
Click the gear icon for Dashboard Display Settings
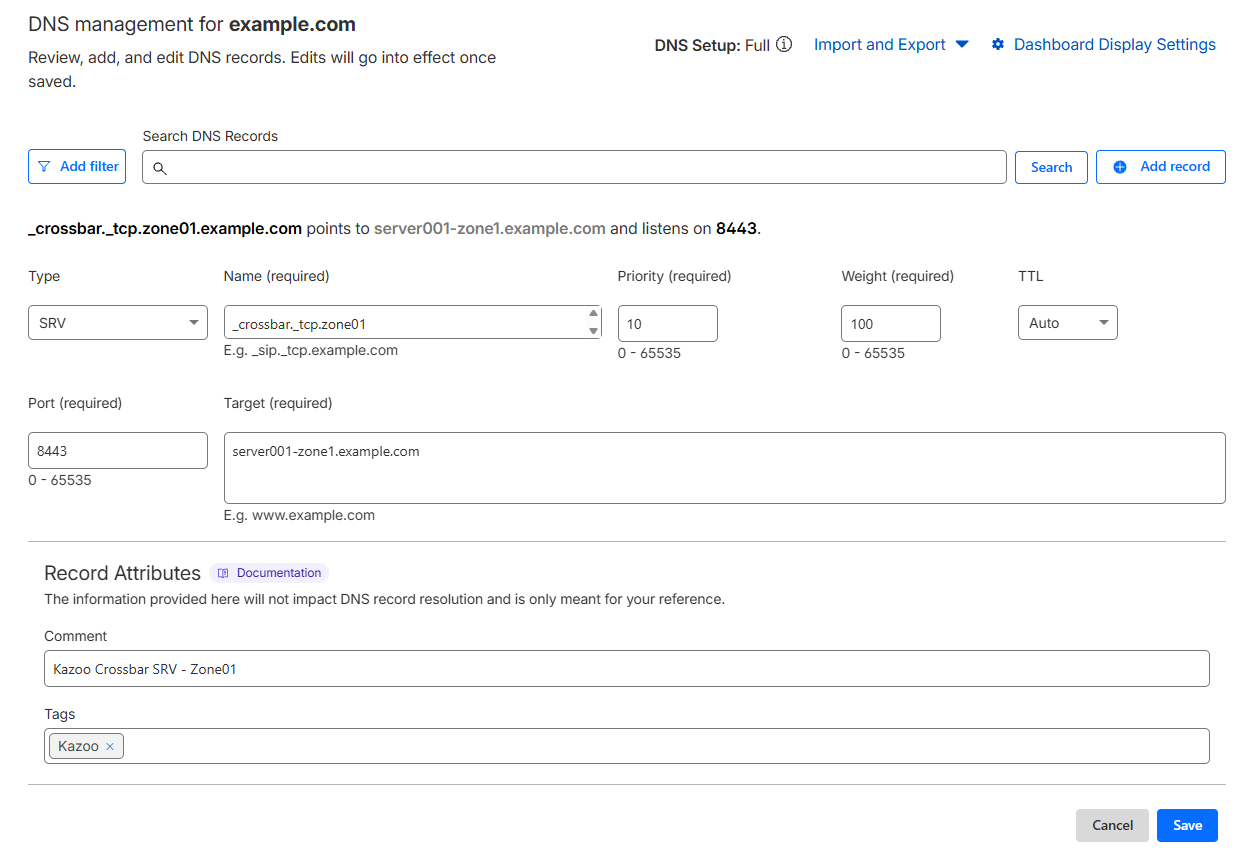[x=998, y=44]
